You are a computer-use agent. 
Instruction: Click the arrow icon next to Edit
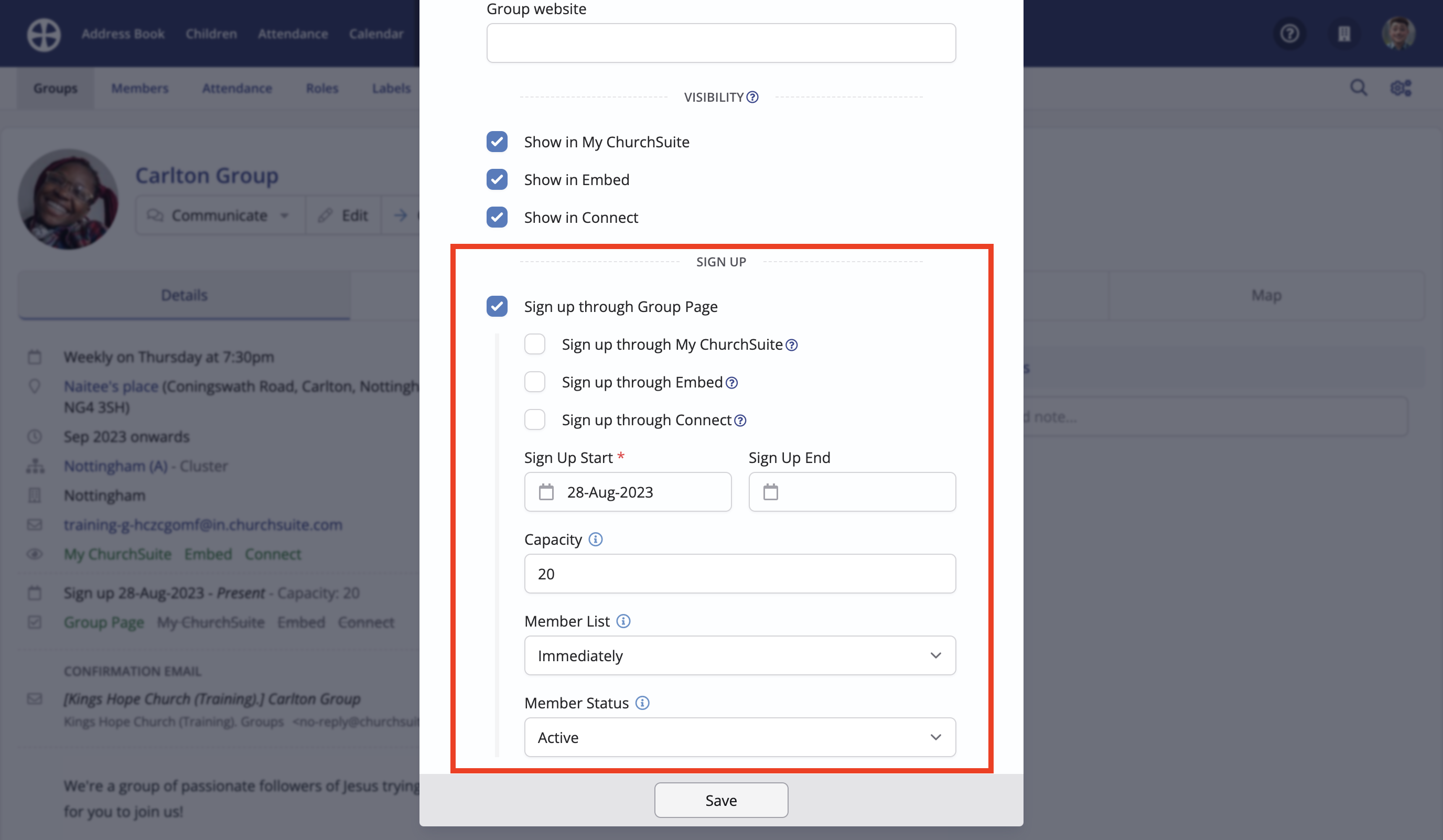400,216
